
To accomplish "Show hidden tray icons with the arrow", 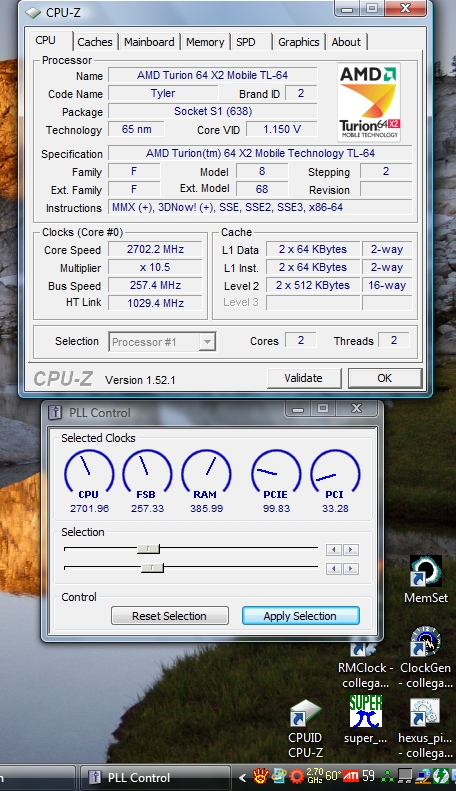I will (243, 777).
